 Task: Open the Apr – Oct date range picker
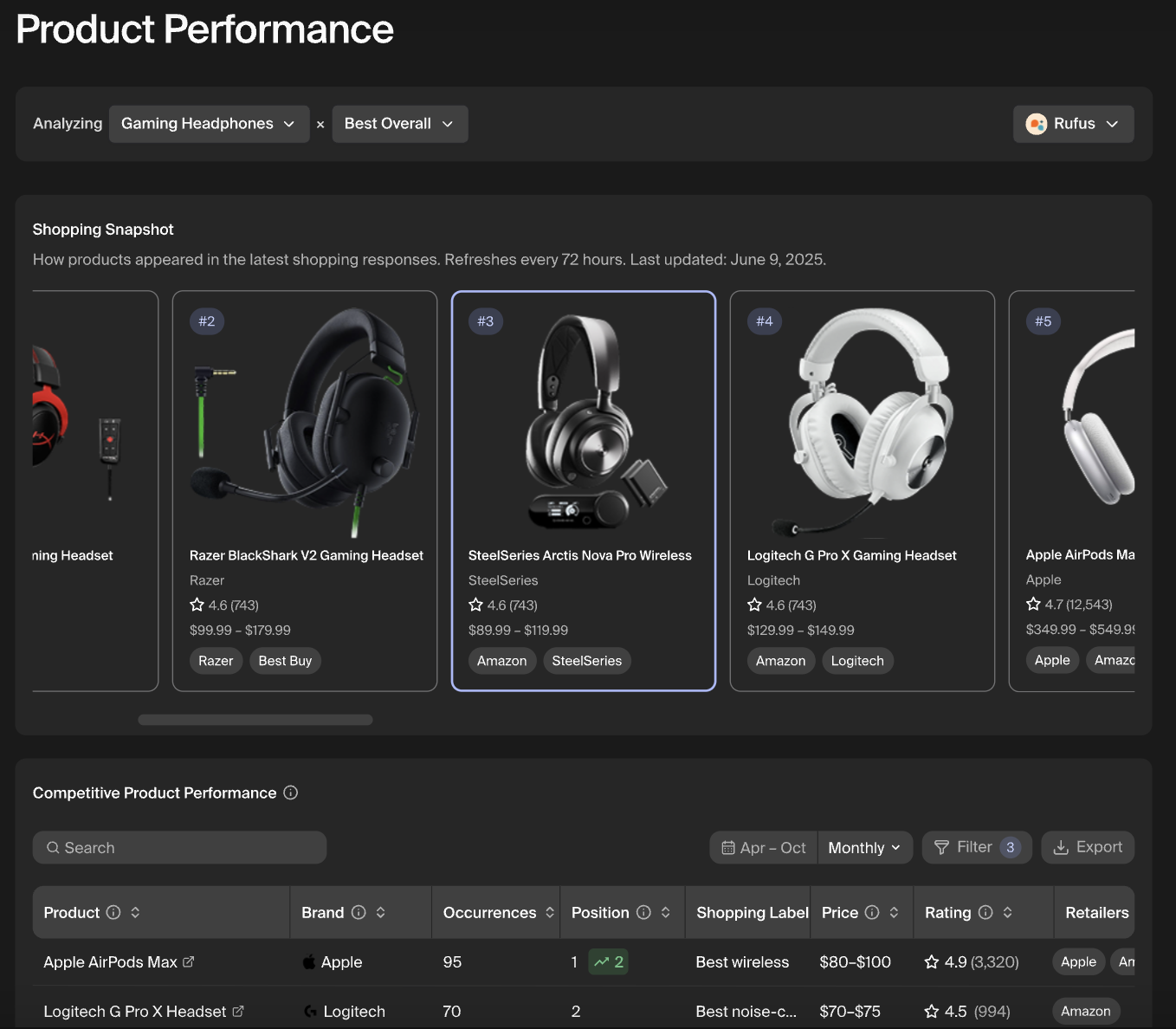(764, 848)
